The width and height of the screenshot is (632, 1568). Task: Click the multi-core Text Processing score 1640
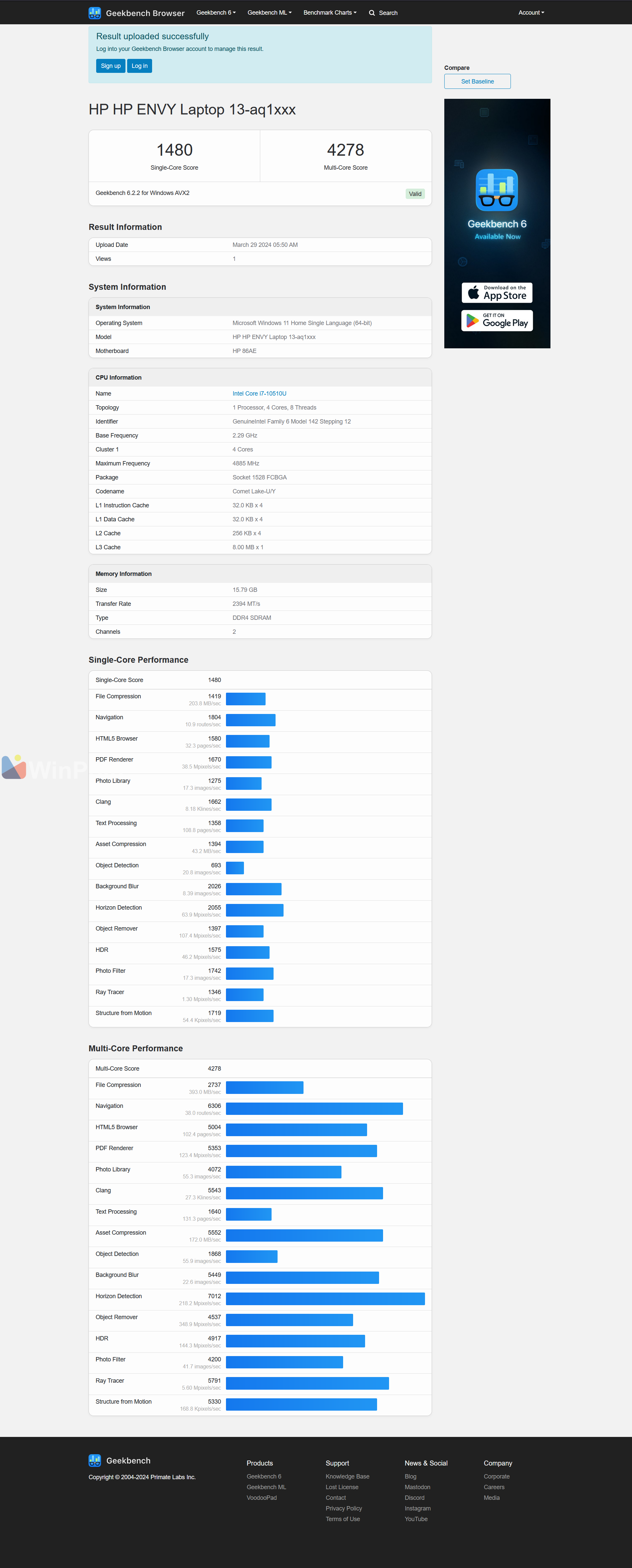[x=214, y=1212]
